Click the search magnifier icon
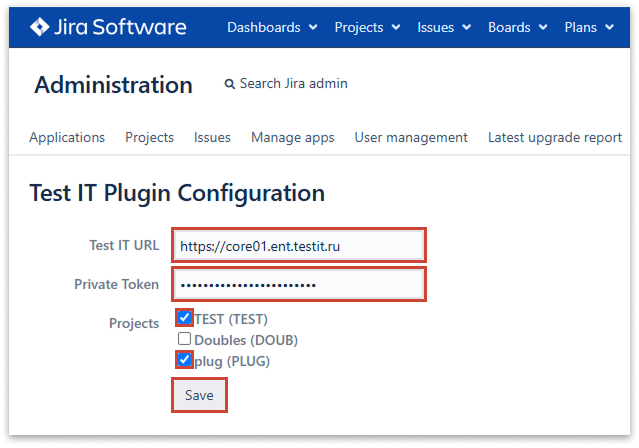The width and height of the screenshot is (639, 448). [230, 84]
